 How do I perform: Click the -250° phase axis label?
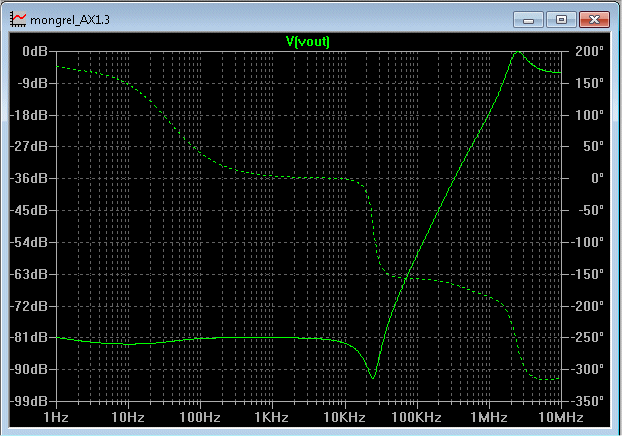tap(587, 337)
